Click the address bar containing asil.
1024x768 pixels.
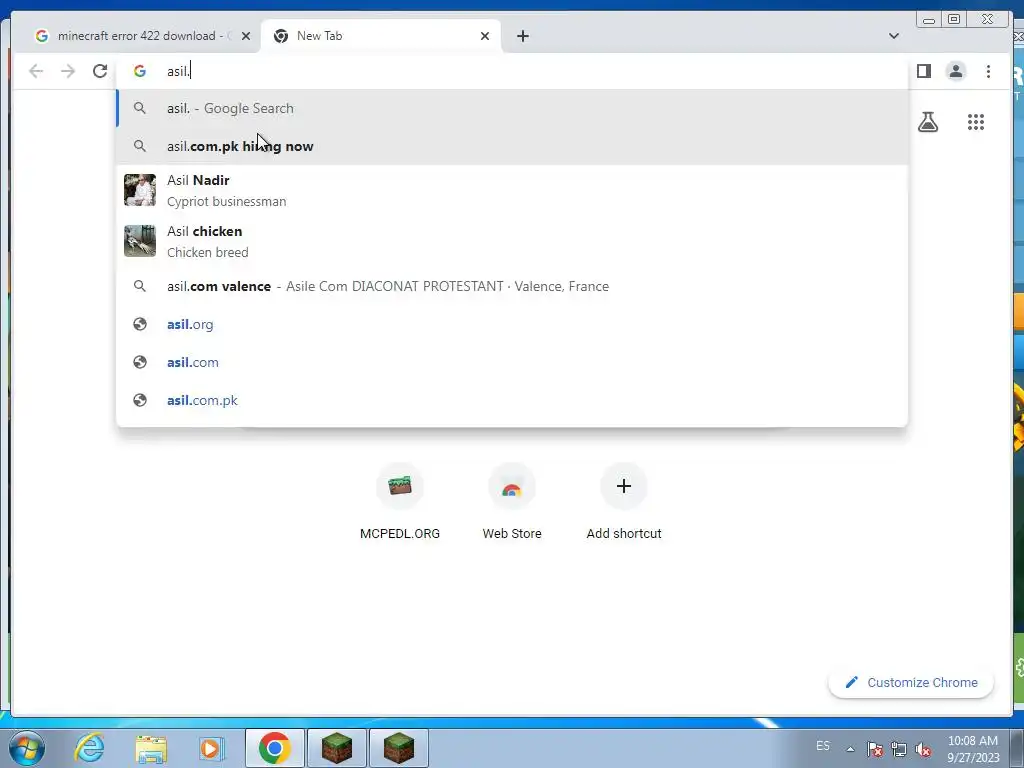coord(512,71)
